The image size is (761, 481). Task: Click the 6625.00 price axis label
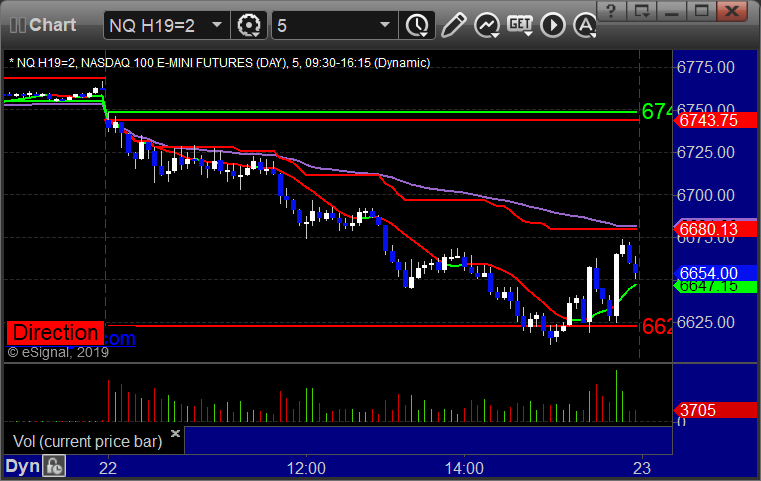[706, 322]
